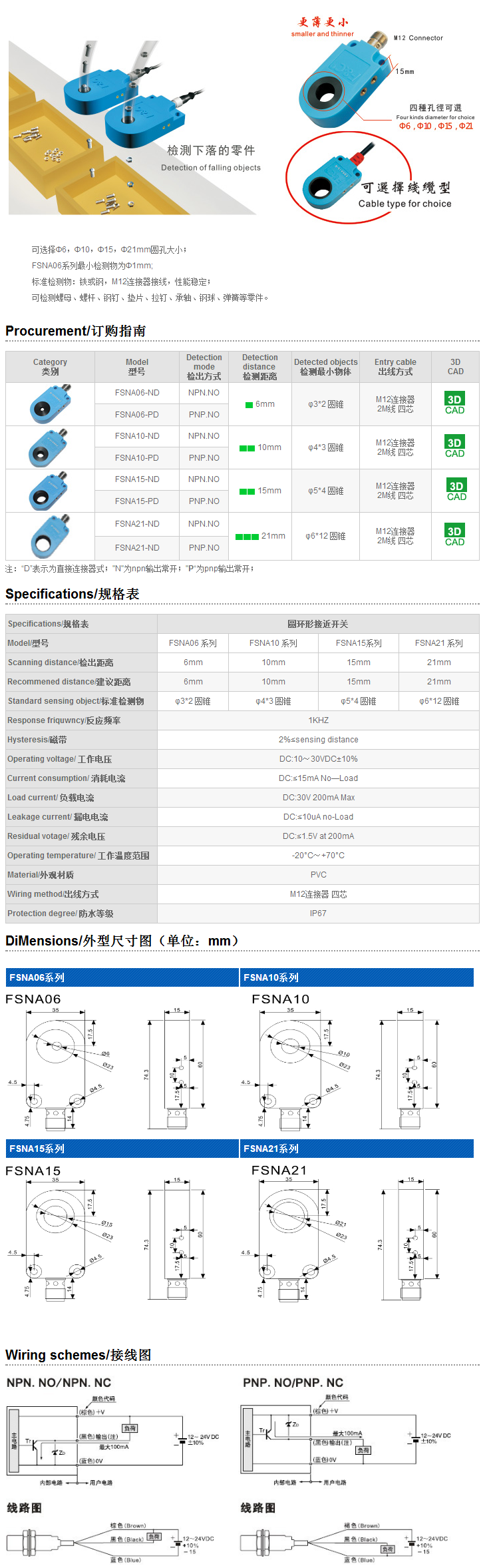This screenshot has height=1568, width=489.
Task: Click the 6mm detection distance cell
Action: [259, 404]
